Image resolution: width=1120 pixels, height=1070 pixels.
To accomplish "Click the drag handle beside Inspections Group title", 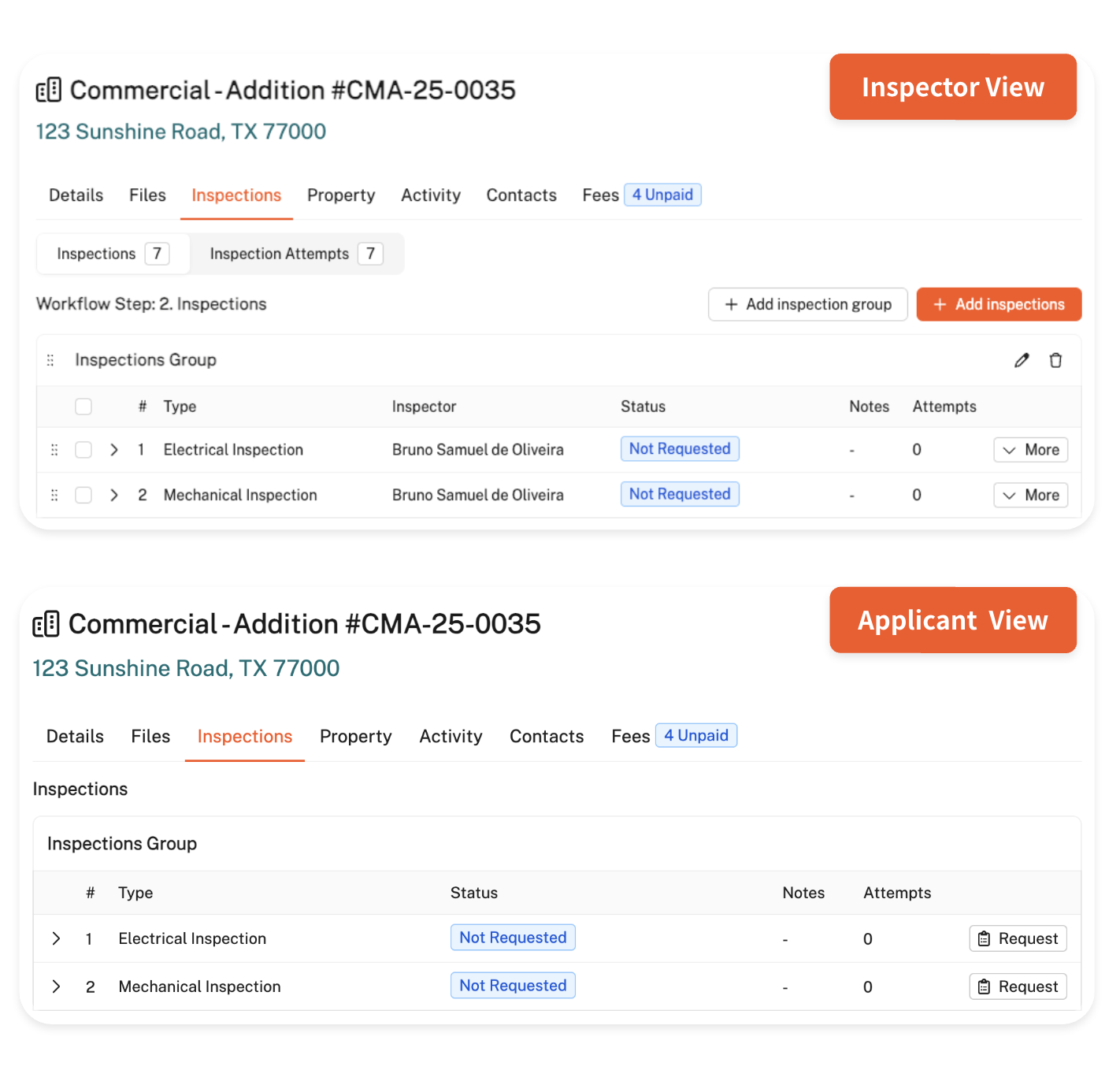I will [50, 360].
